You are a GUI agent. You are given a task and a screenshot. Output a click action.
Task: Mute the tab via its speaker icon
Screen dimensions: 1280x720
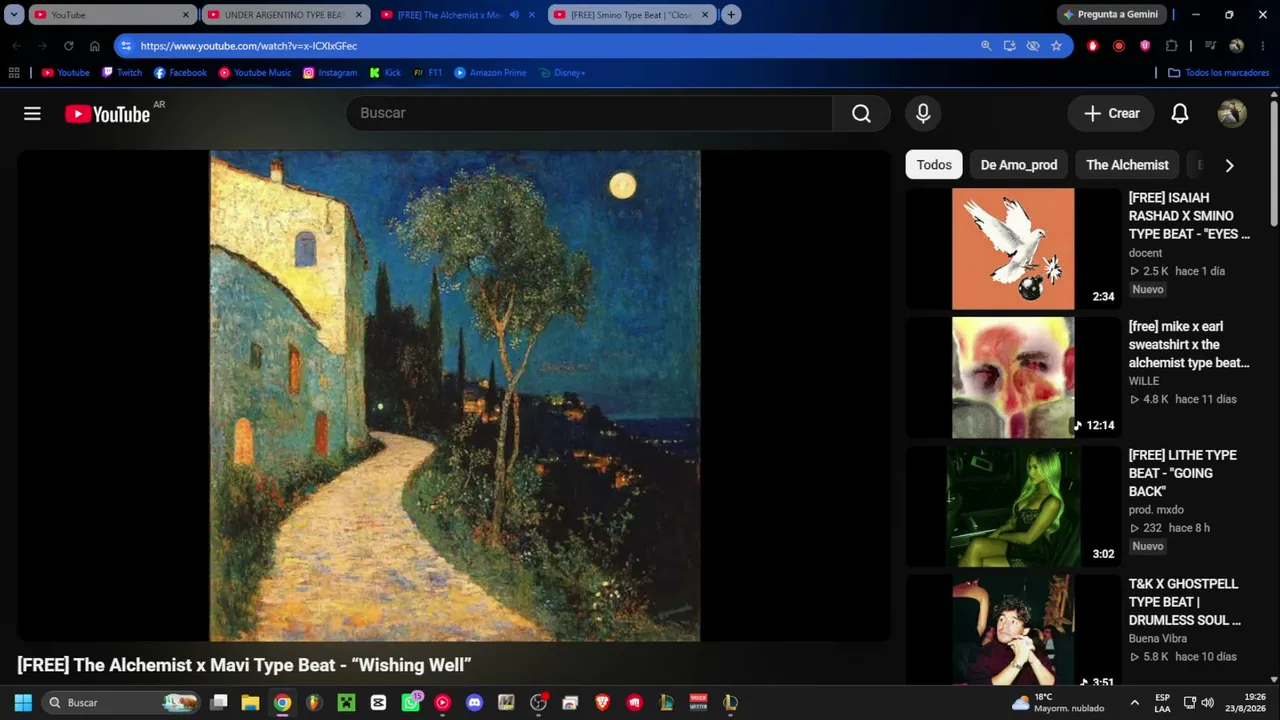tap(514, 15)
